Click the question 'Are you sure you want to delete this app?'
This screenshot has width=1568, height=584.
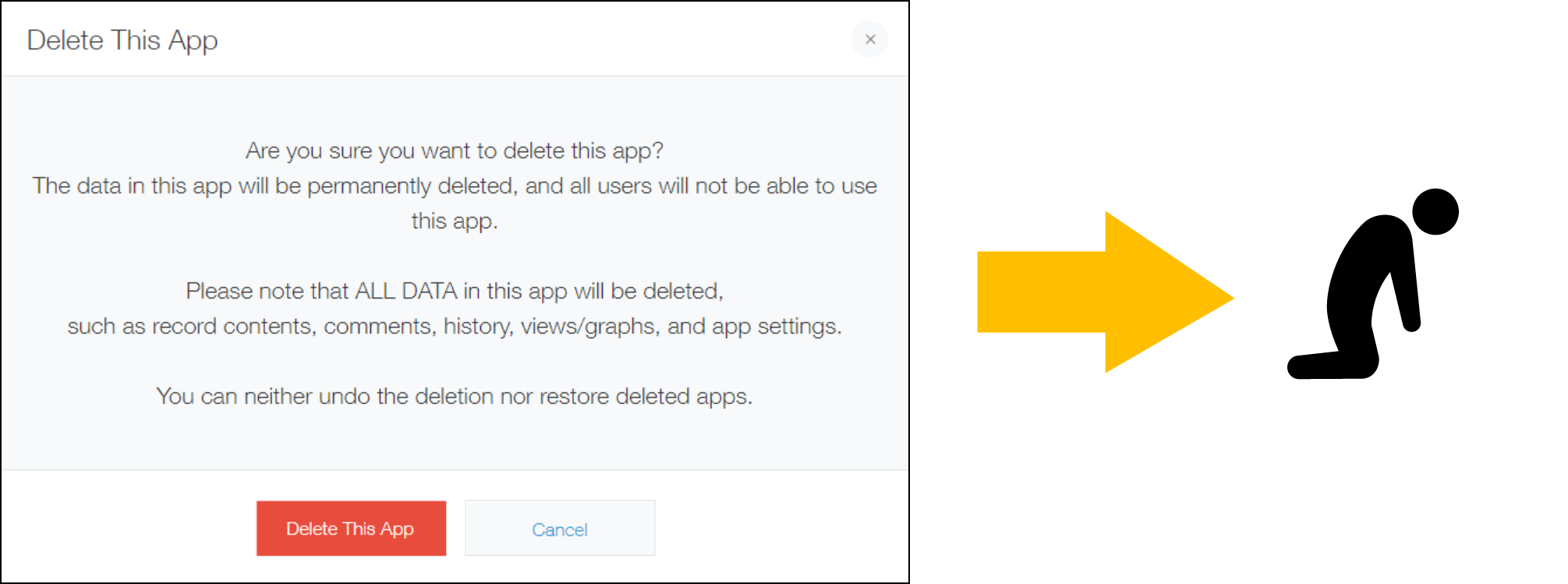pyautogui.click(x=455, y=150)
